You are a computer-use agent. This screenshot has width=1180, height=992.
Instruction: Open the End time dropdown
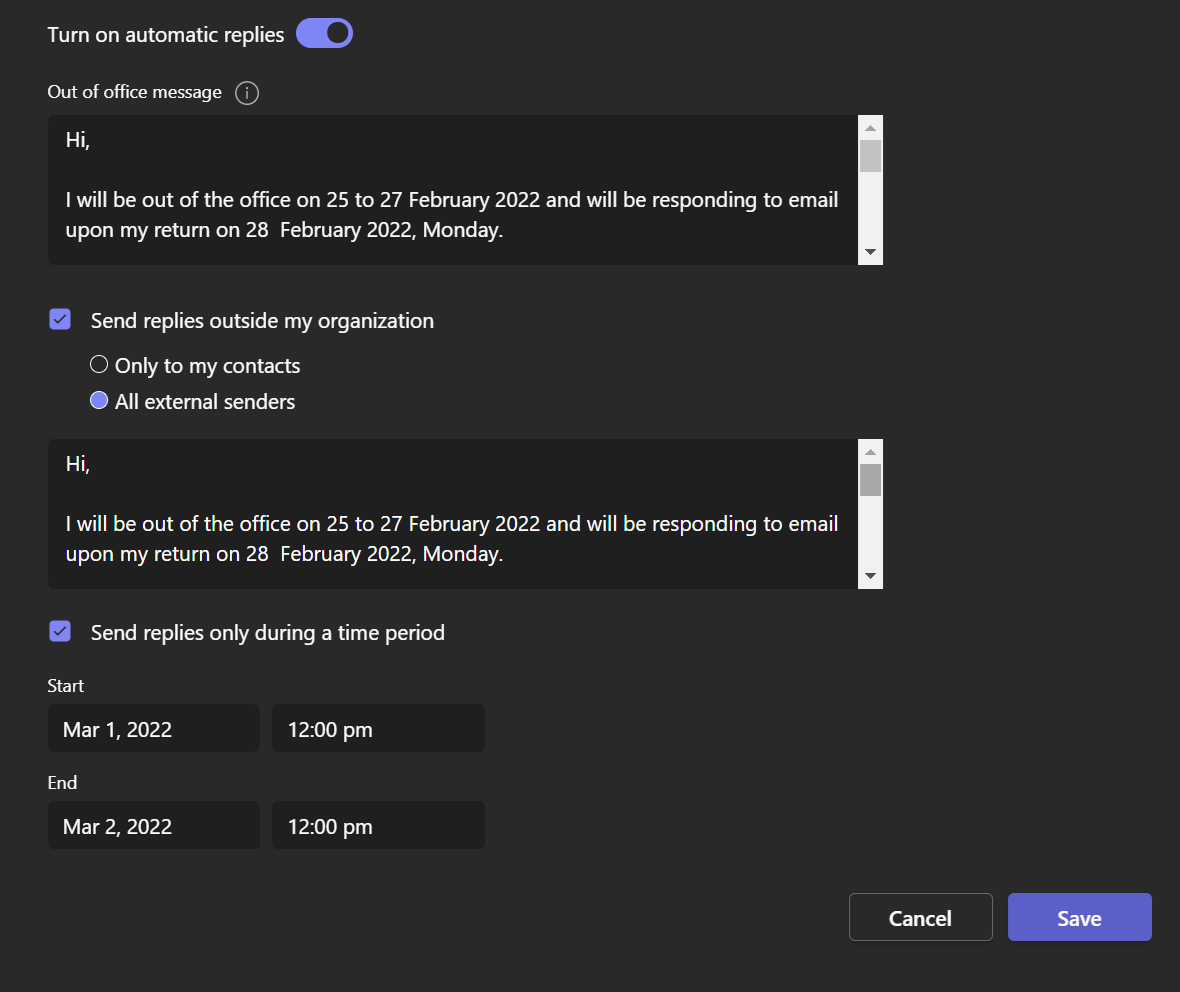(378, 826)
